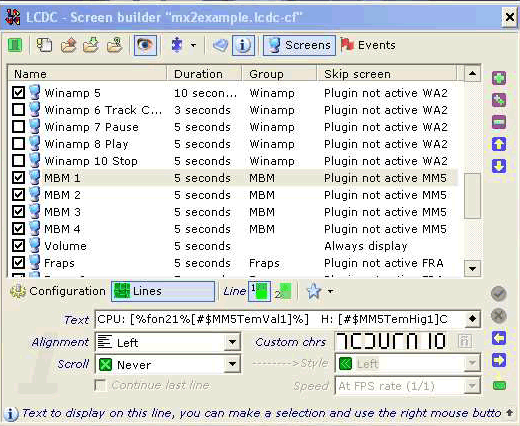Viewport: 520px width, 426px height.
Task: Sort by the Name column header
Action: pyautogui.click(x=87, y=74)
